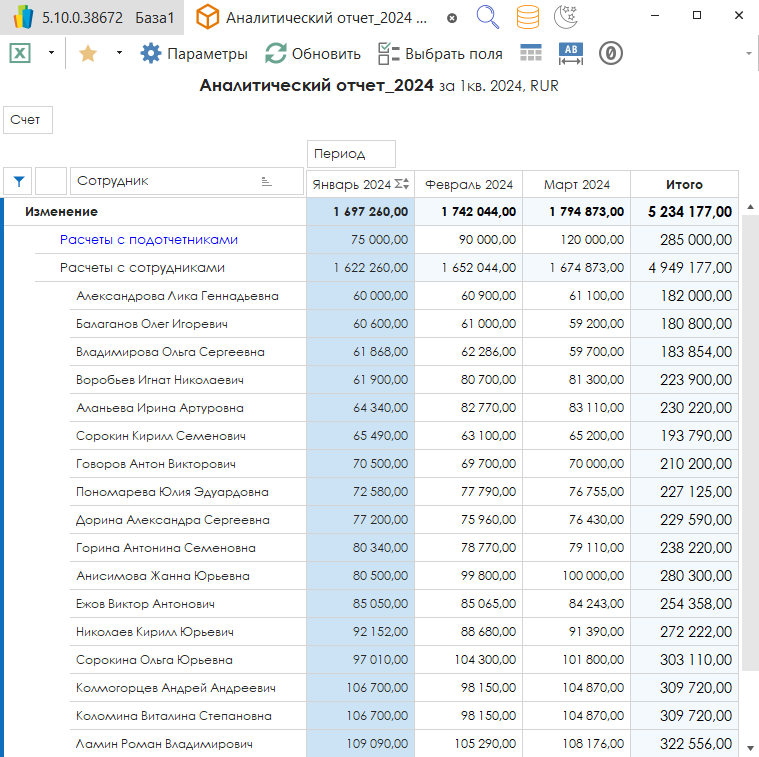Toggle the zero values circle icon
The height and width of the screenshot is (757, 759).
611,54
